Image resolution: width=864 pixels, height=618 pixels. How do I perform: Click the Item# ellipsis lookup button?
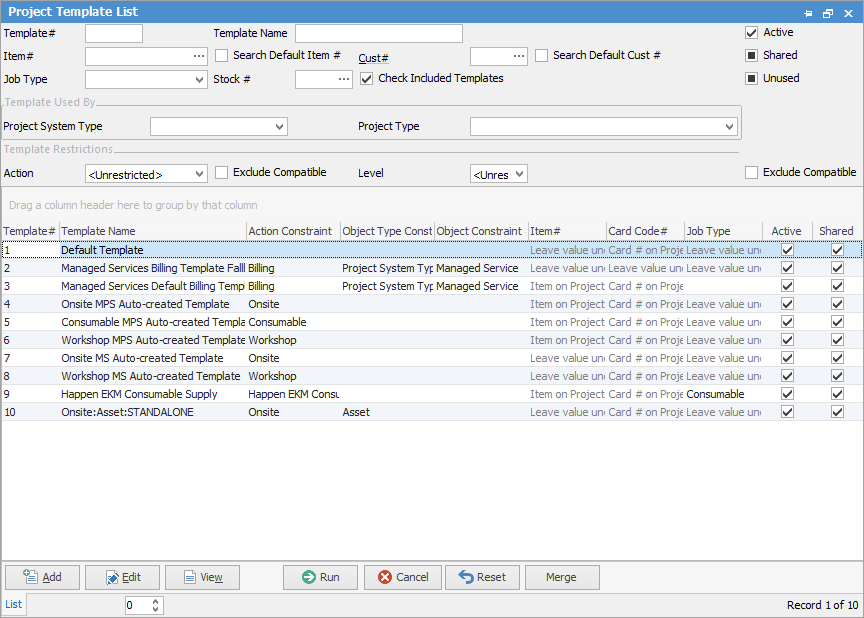click(199, 56)
